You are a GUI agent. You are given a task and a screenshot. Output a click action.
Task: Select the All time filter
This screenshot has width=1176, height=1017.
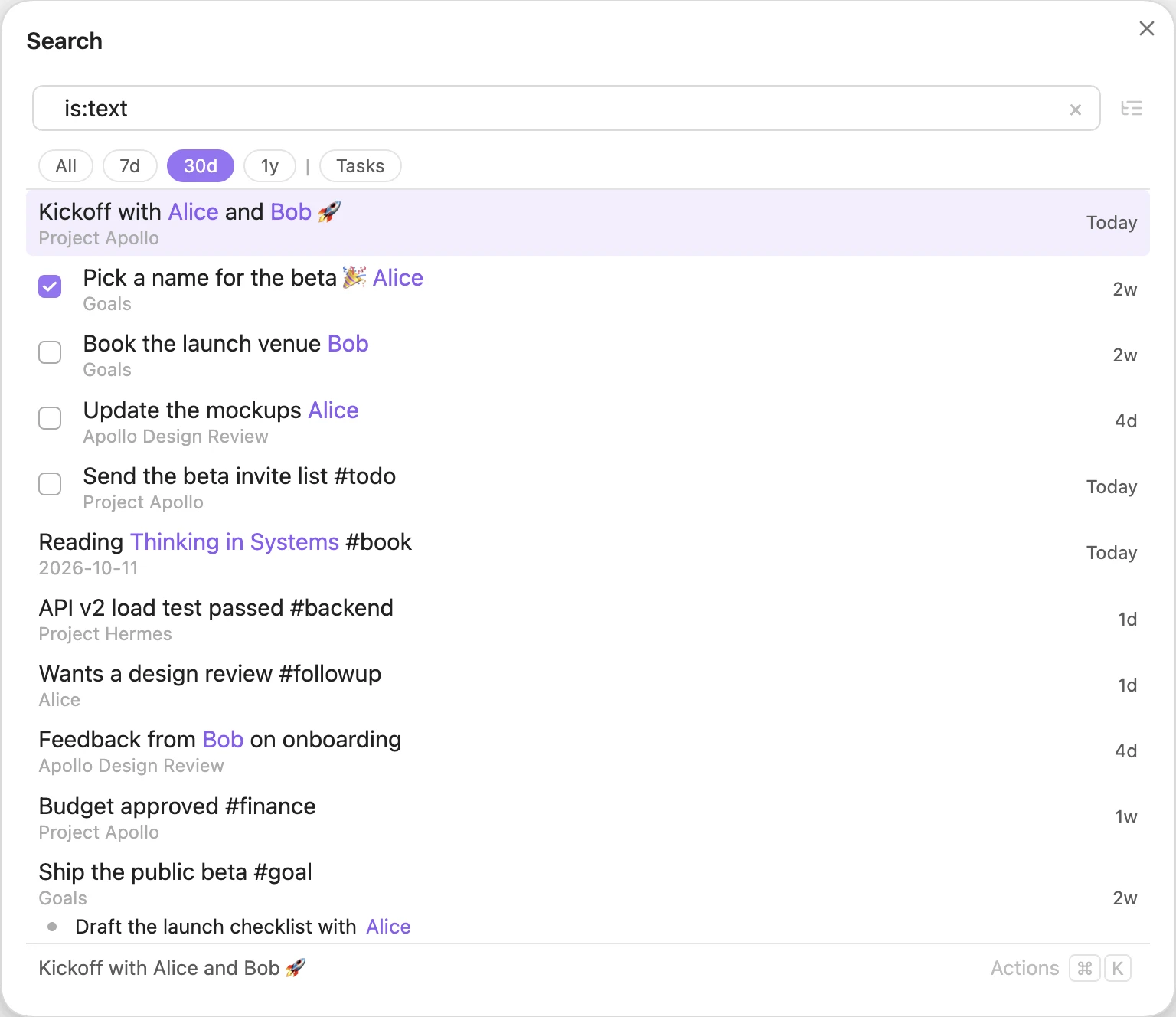point(66,166)
